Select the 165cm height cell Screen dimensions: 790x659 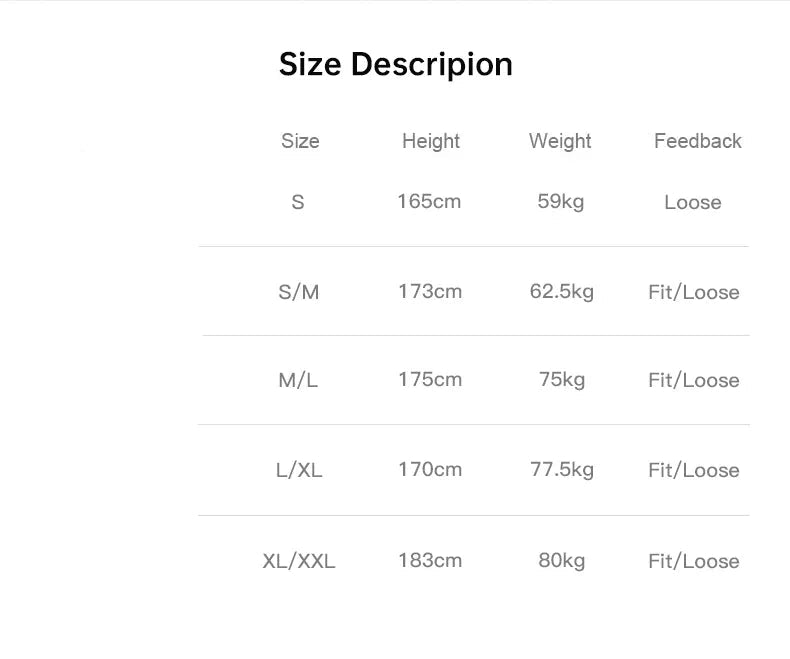(x=429, y=201)
